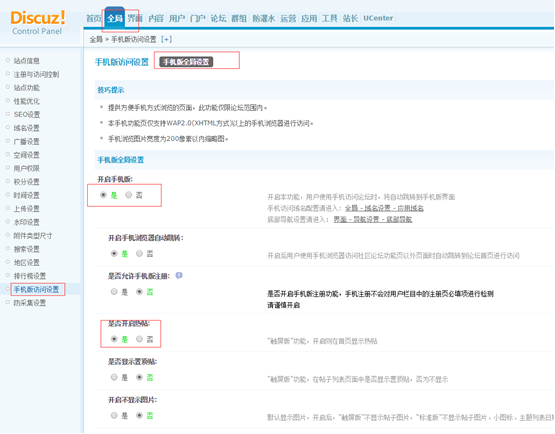Open 水印设置 in the left sidebar
Screen dimensions: 555x434
[x=27, y=222]
